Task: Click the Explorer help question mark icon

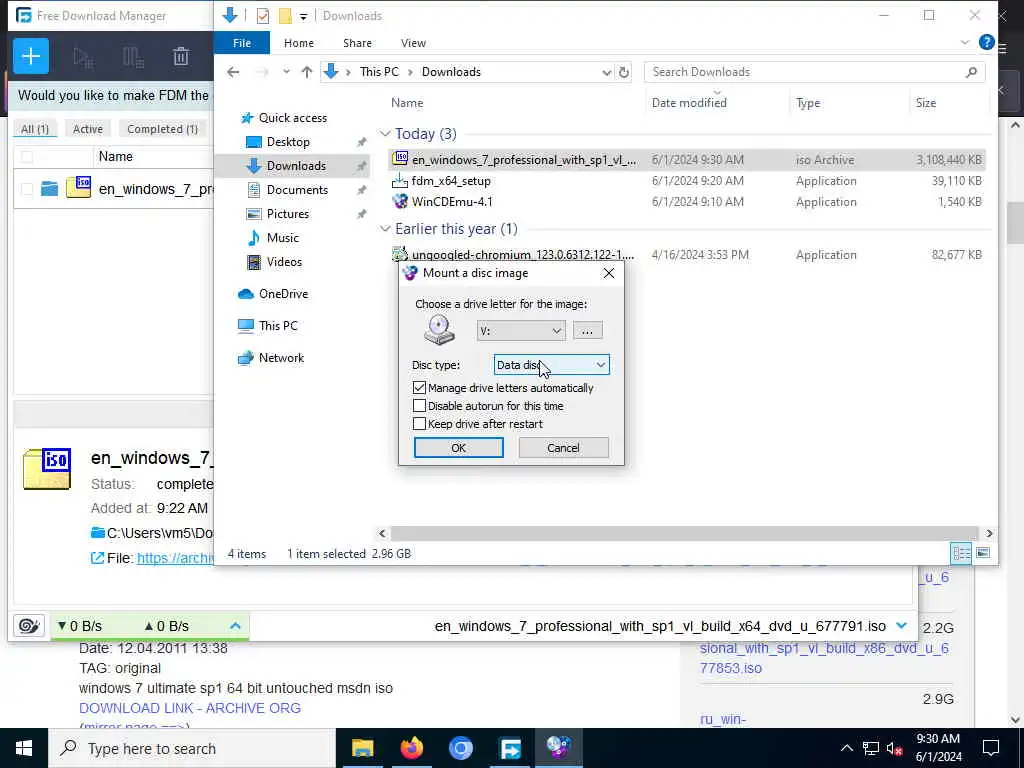Action: [x=986, y=42]
